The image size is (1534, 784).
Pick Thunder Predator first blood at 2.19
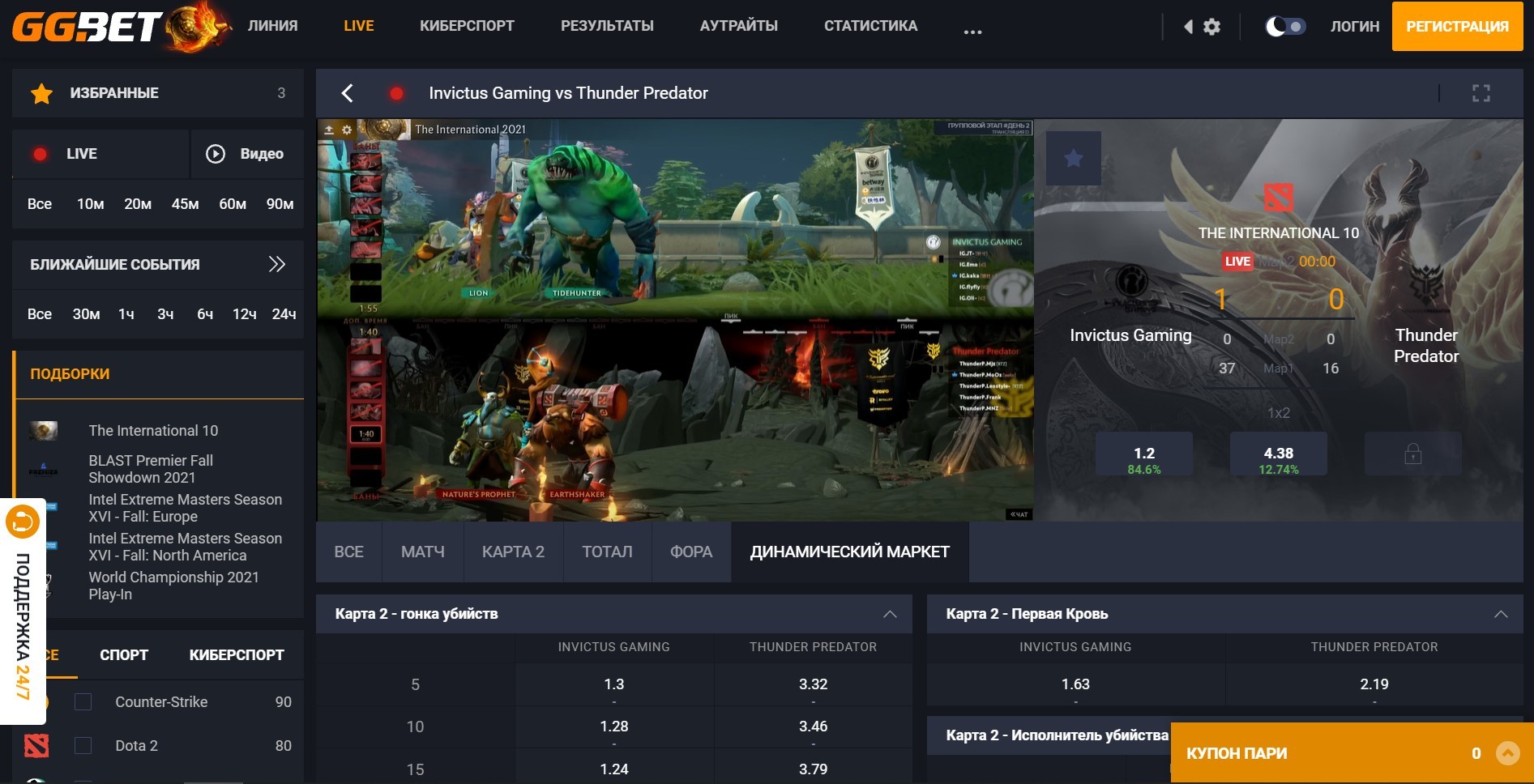tap(1374, 685)
